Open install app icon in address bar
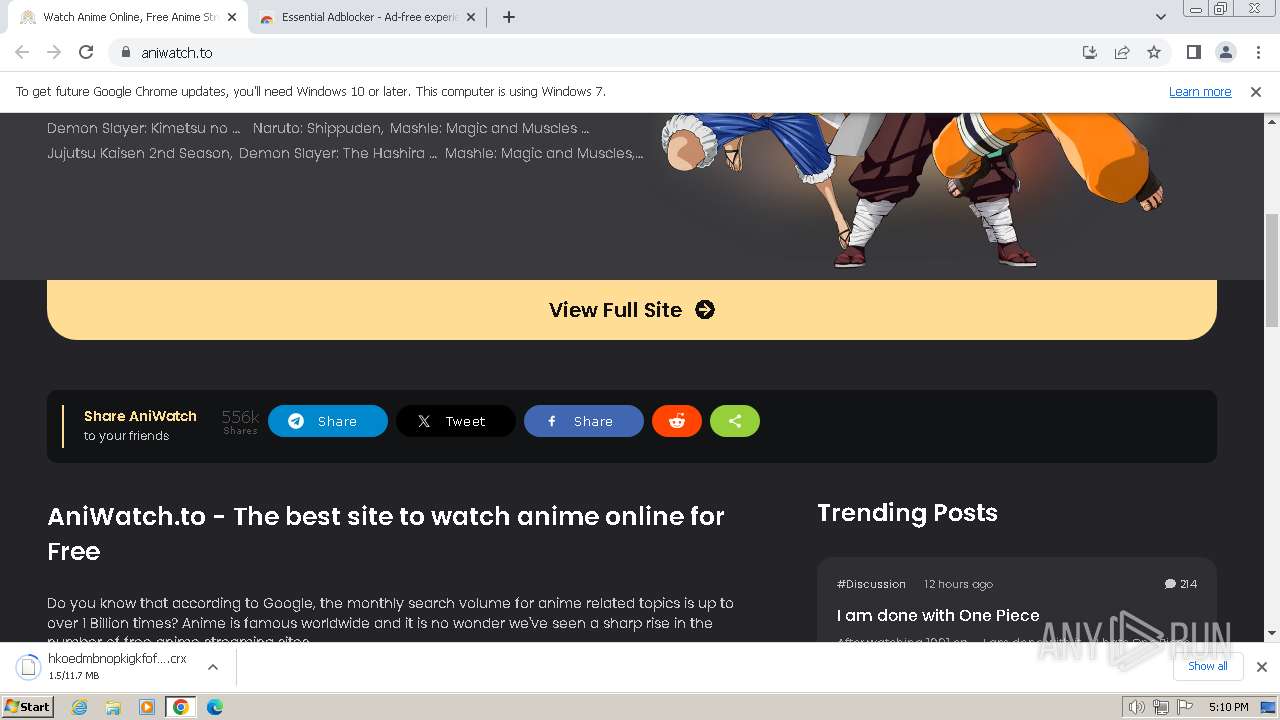The height and width of the screenshot is (720, 1280). coord(1090,52)
